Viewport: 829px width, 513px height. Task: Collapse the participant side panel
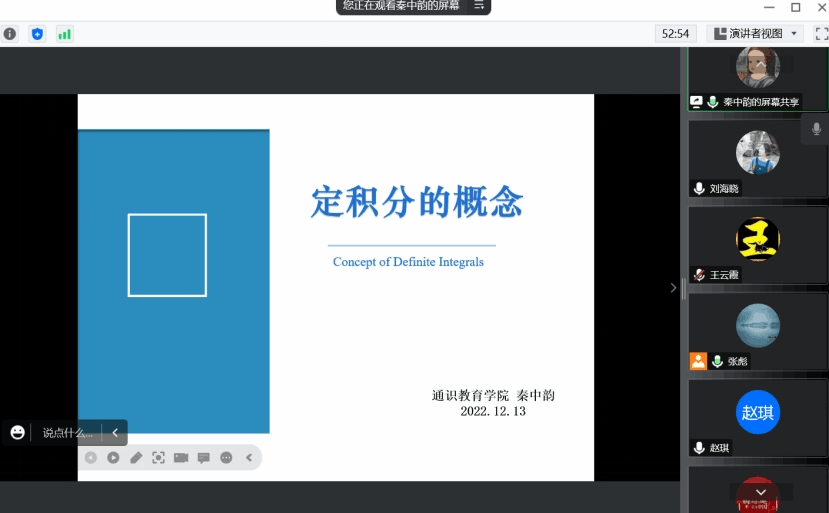click(x=673, y=288)
